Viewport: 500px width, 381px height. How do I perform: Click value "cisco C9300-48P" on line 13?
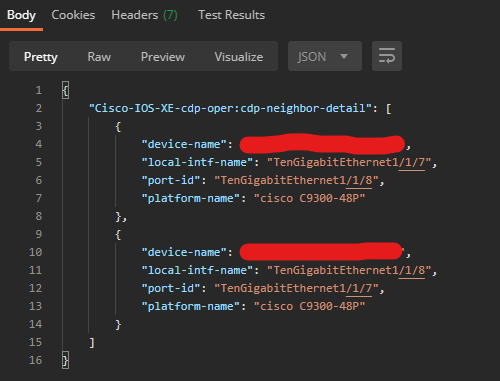(310, 306)
